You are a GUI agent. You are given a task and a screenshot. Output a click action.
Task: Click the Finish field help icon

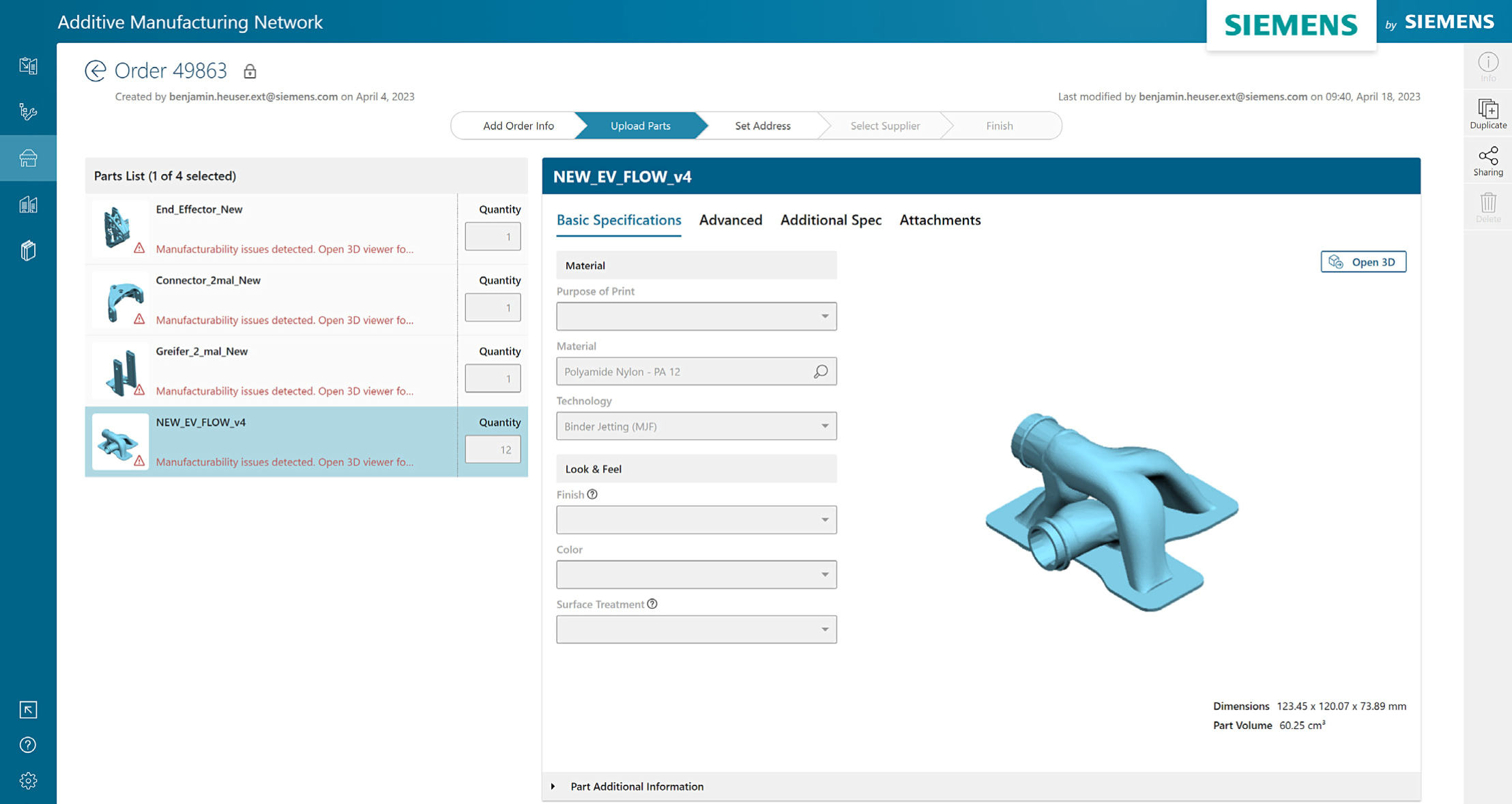(x=592, y=494)
